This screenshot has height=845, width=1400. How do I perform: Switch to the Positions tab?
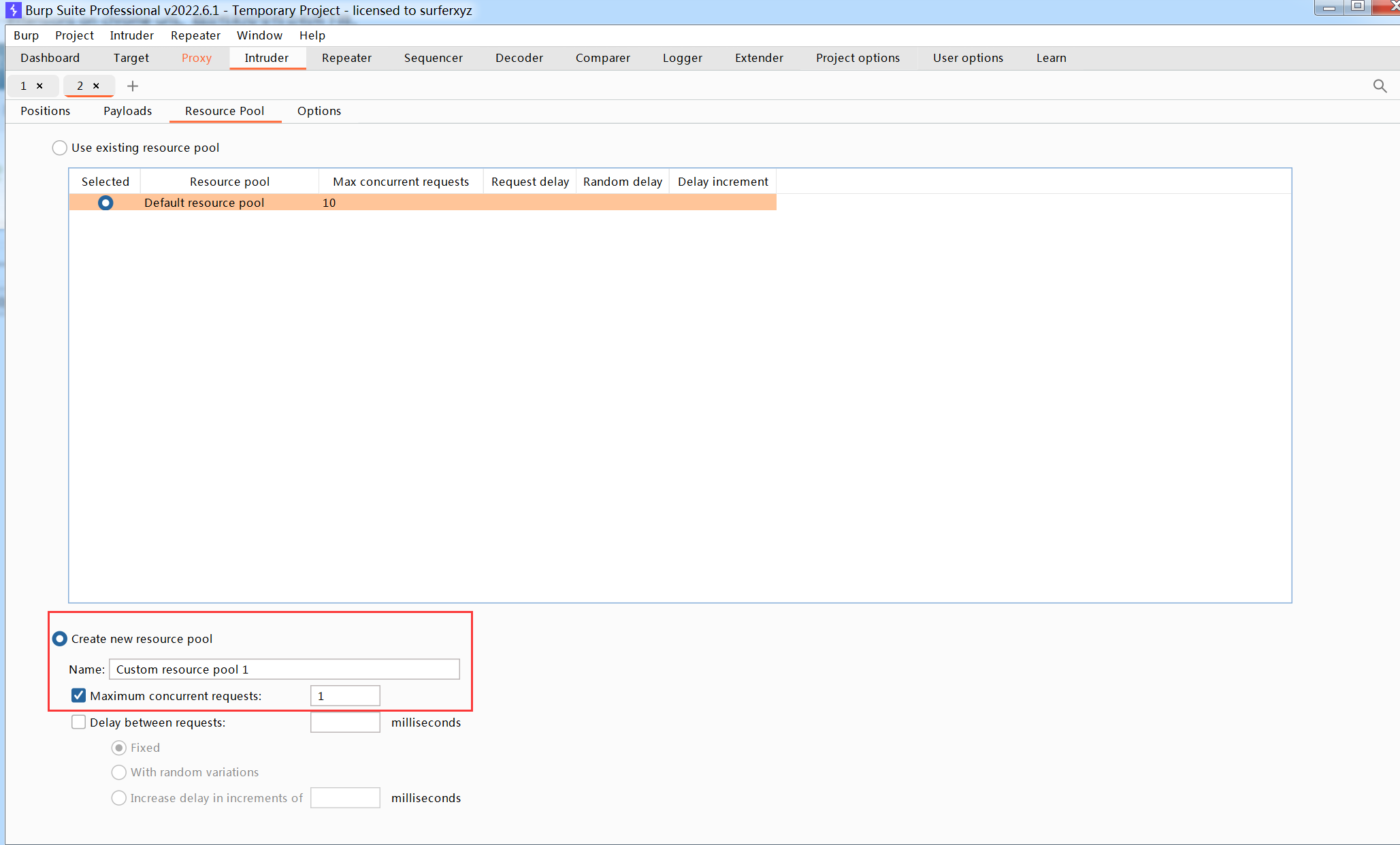45,111
